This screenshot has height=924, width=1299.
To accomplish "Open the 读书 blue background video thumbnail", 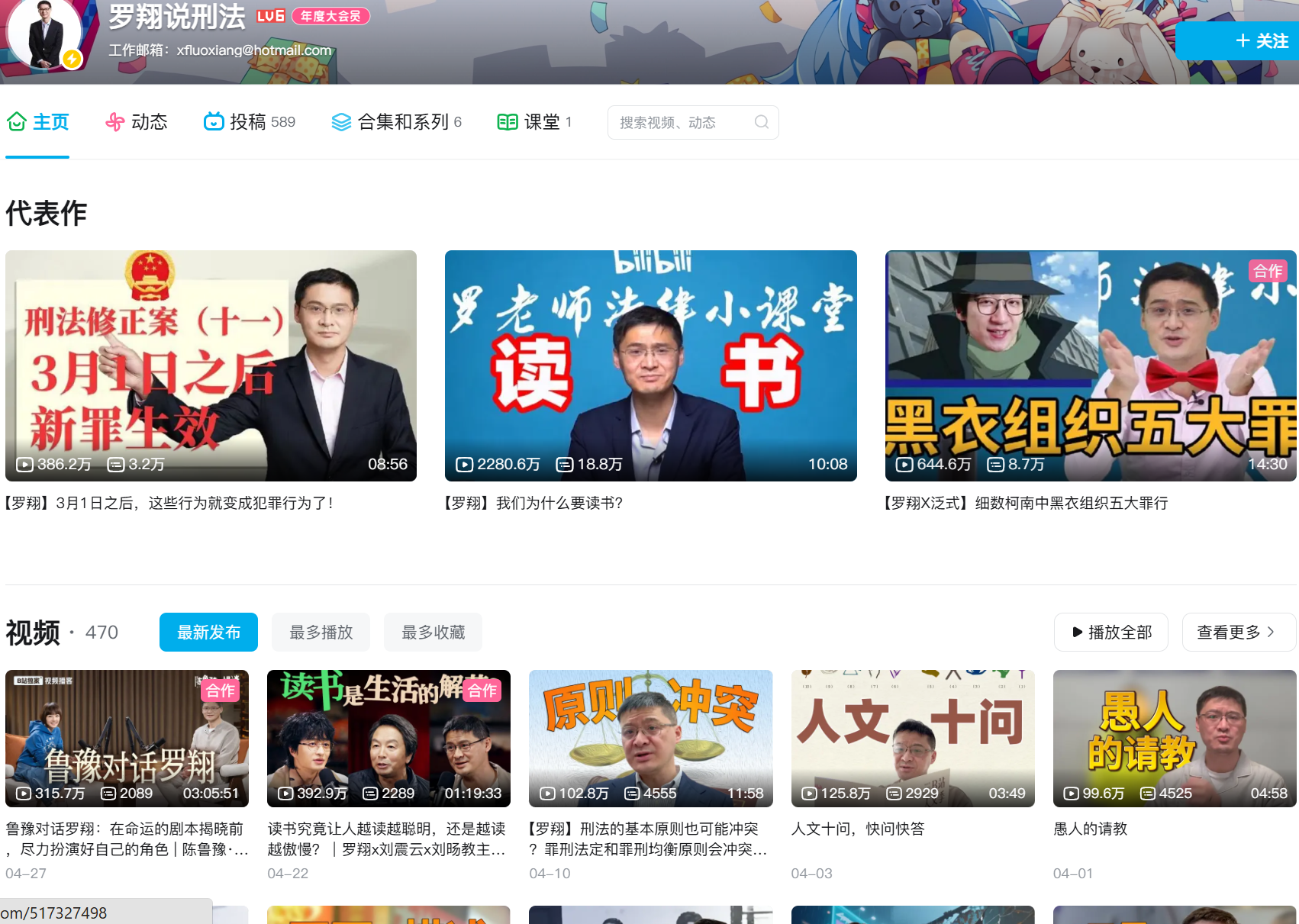I will pyautogui.click(x=651, y=365).
